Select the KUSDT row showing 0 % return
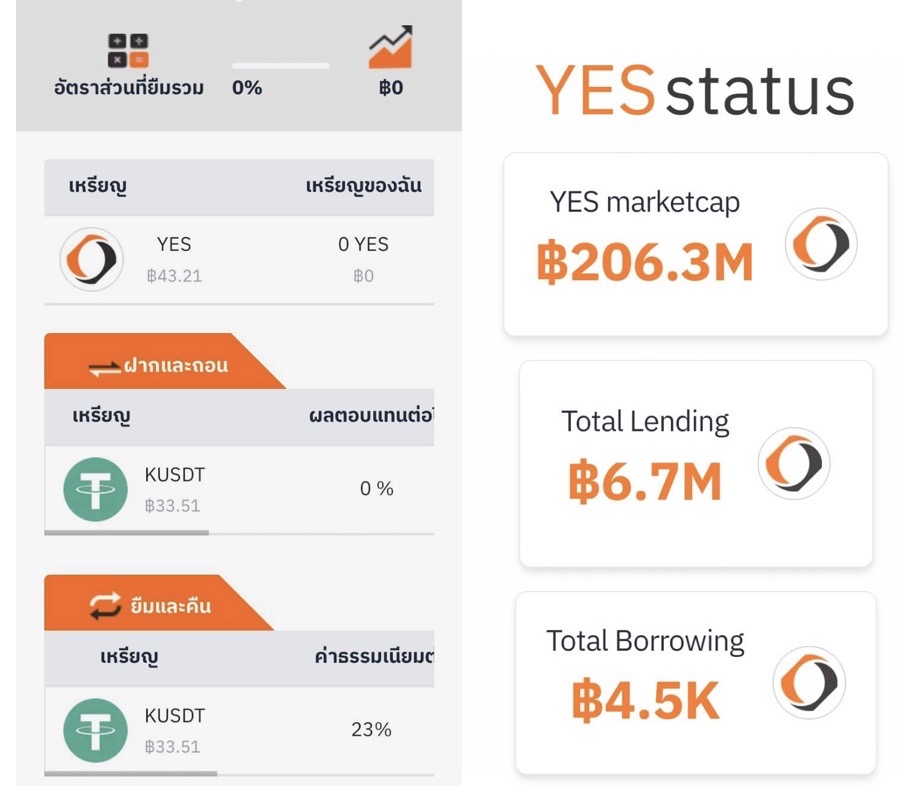This screenshot has width=899, height=786. (239, 489)
